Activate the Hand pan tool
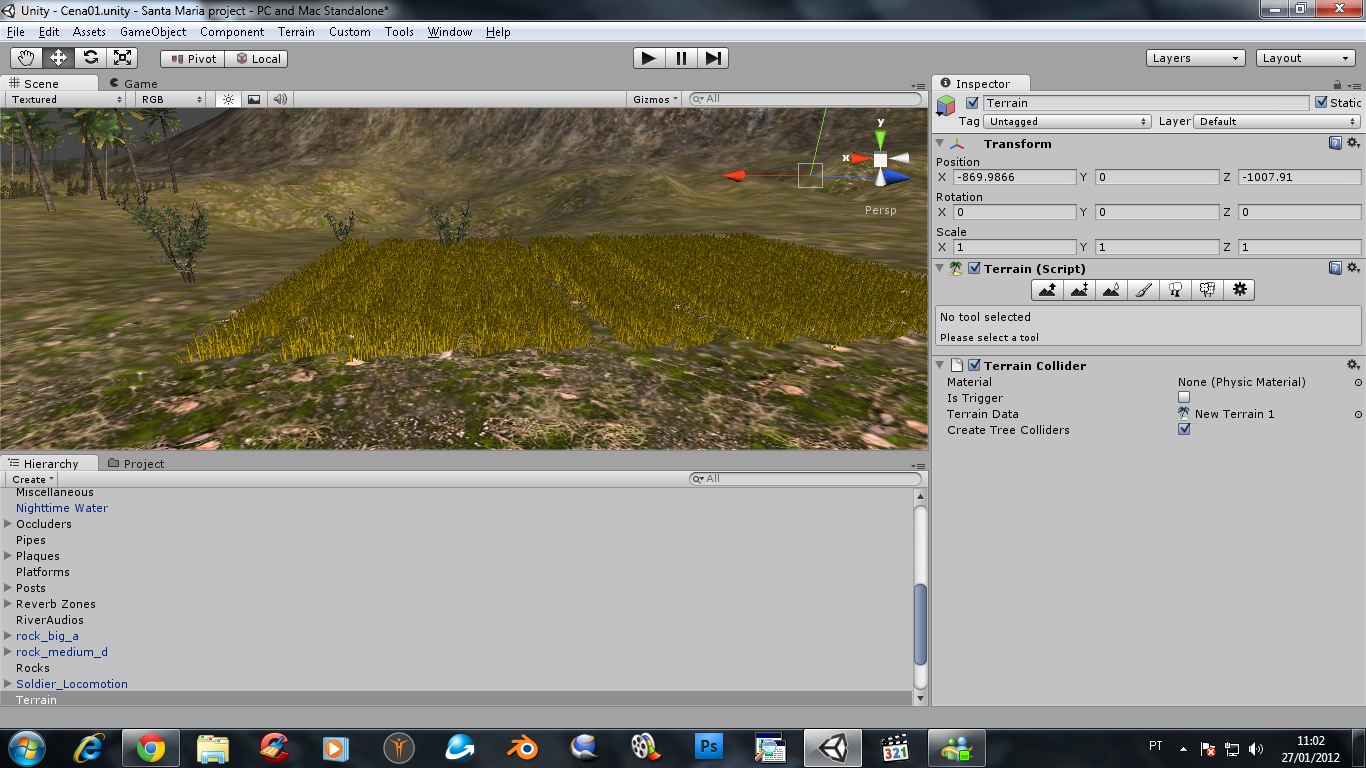Image resolution: width=1366 pixels, height=768 pixels. [x=25, y=57]
